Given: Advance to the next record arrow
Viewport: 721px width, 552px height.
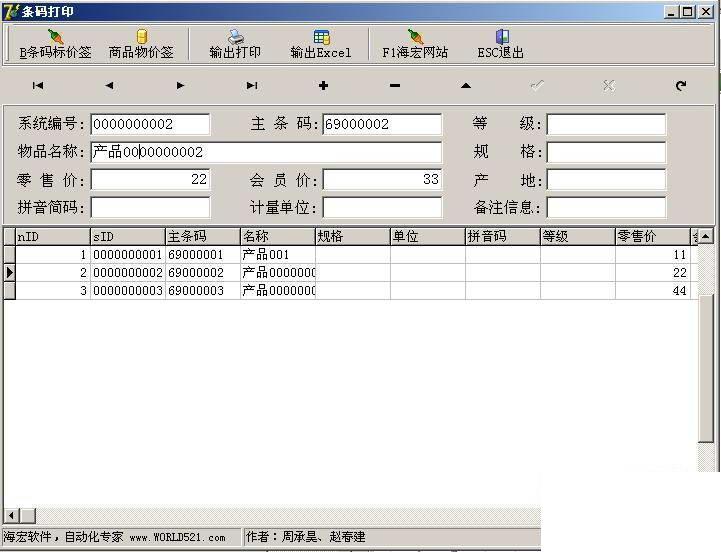Looking at the screenshot, I should [180, 86].
